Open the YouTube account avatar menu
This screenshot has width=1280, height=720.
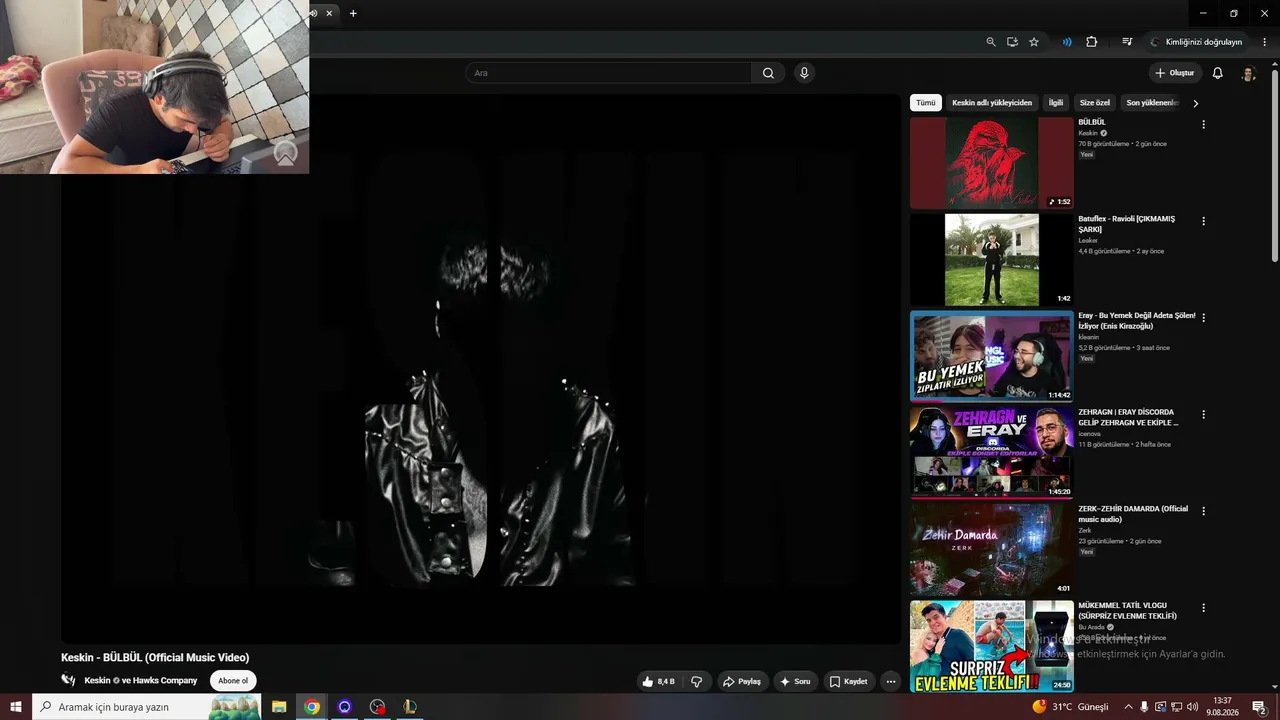coord(1248,73)
